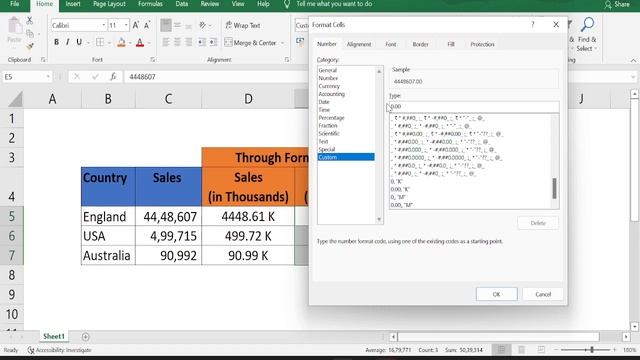Click the Share button

coord(617,4)
